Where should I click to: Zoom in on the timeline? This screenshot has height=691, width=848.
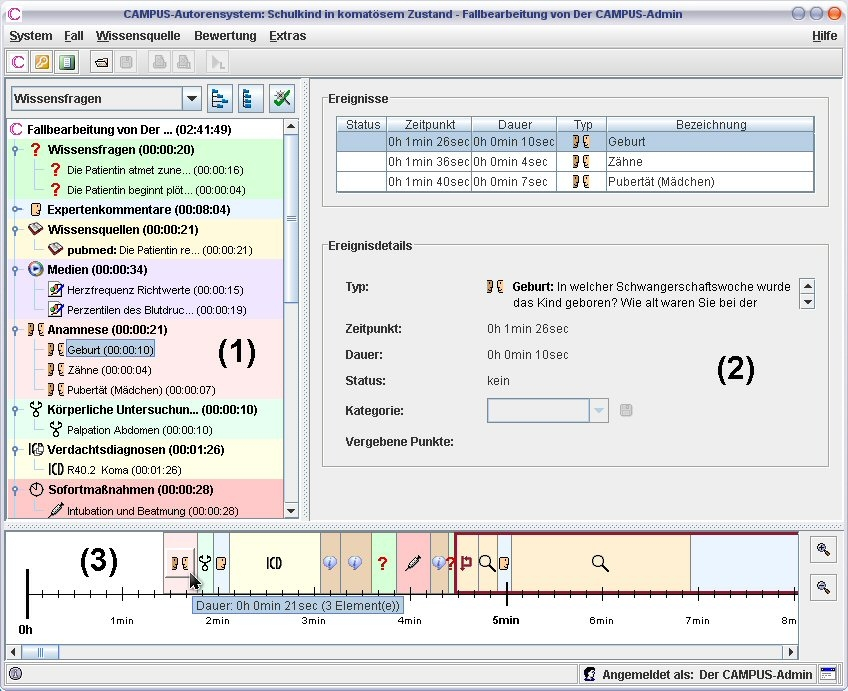[824, 550]
